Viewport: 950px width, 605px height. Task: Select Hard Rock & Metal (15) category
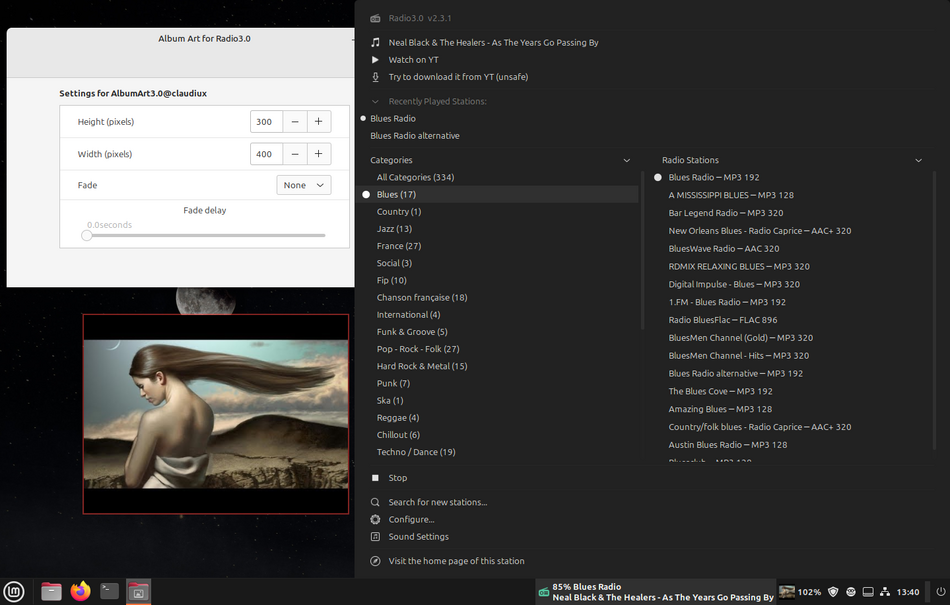(x=422, y=366)
